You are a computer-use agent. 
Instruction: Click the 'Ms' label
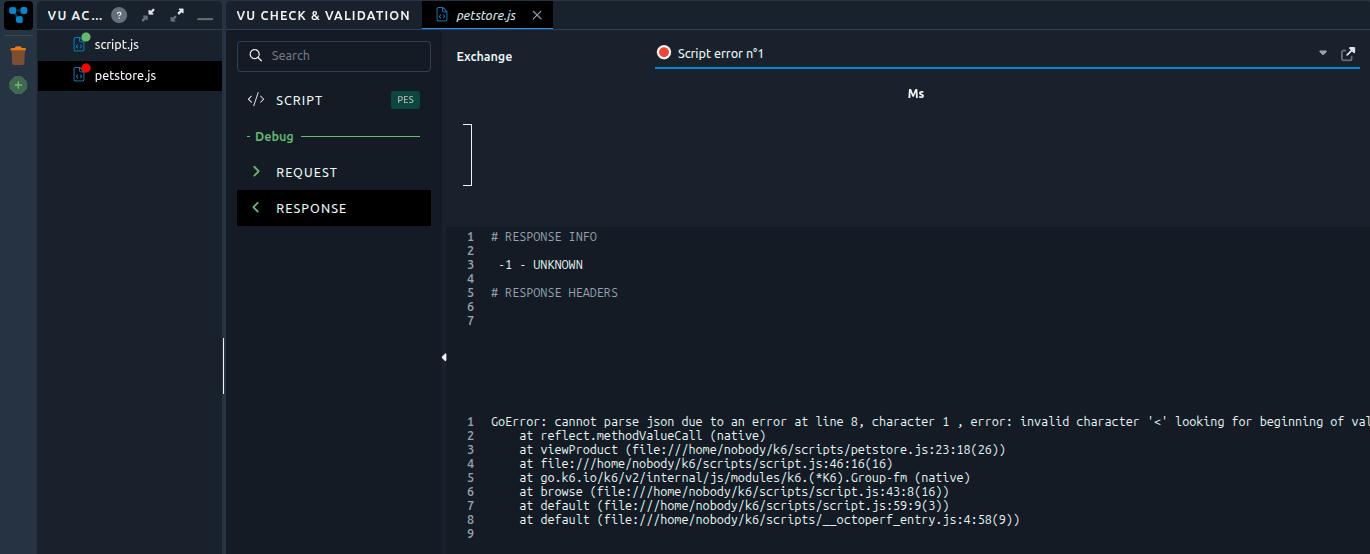[x=916, y=94]
